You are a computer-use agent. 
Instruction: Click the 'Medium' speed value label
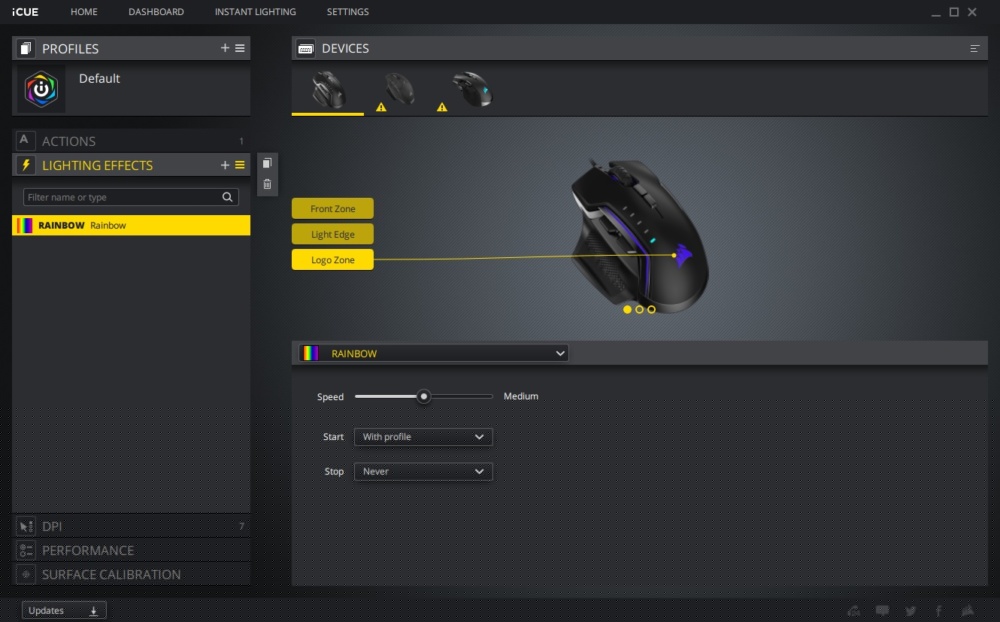(520, 396)
